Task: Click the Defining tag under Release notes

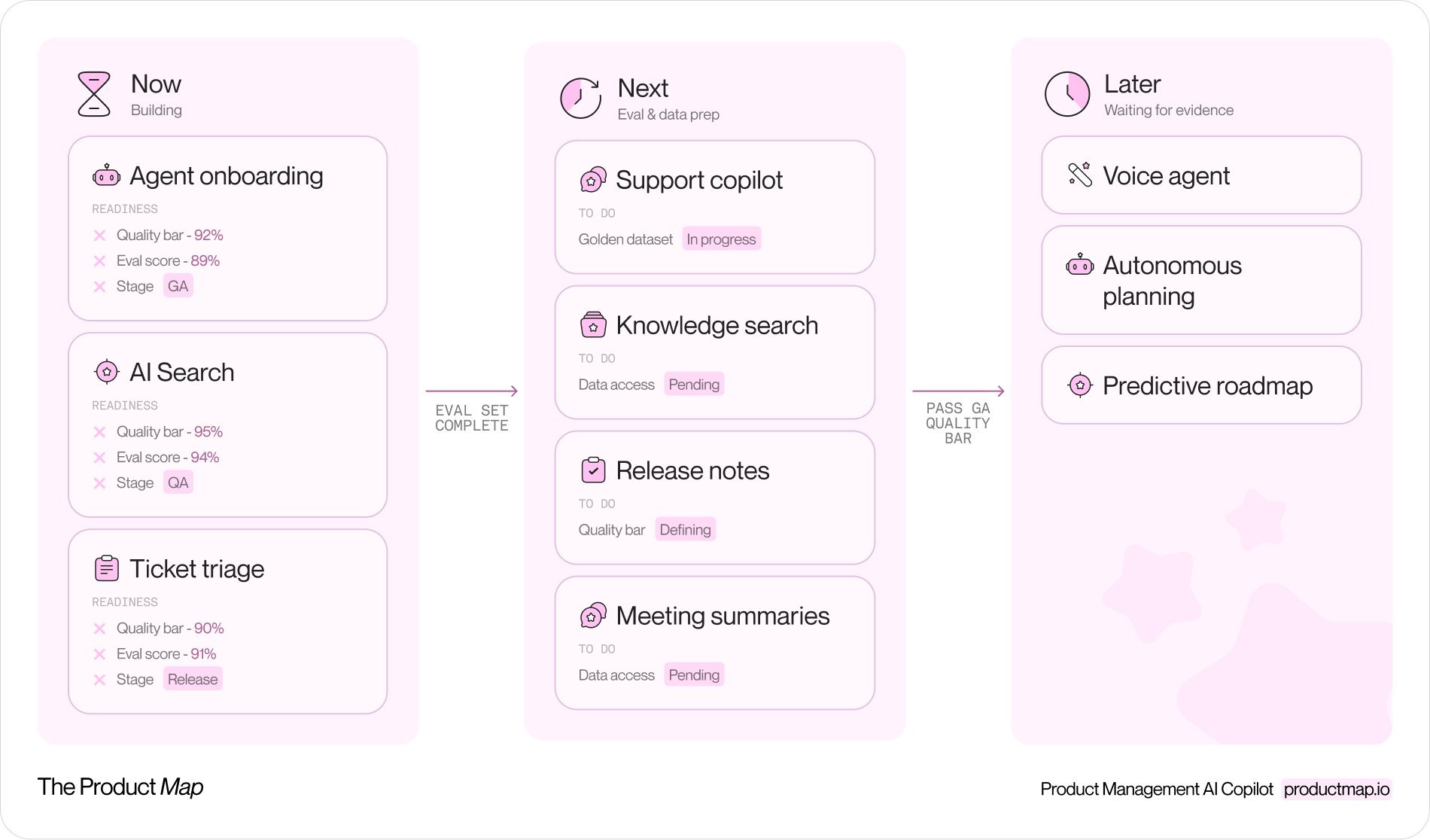Action: [685, 530]
